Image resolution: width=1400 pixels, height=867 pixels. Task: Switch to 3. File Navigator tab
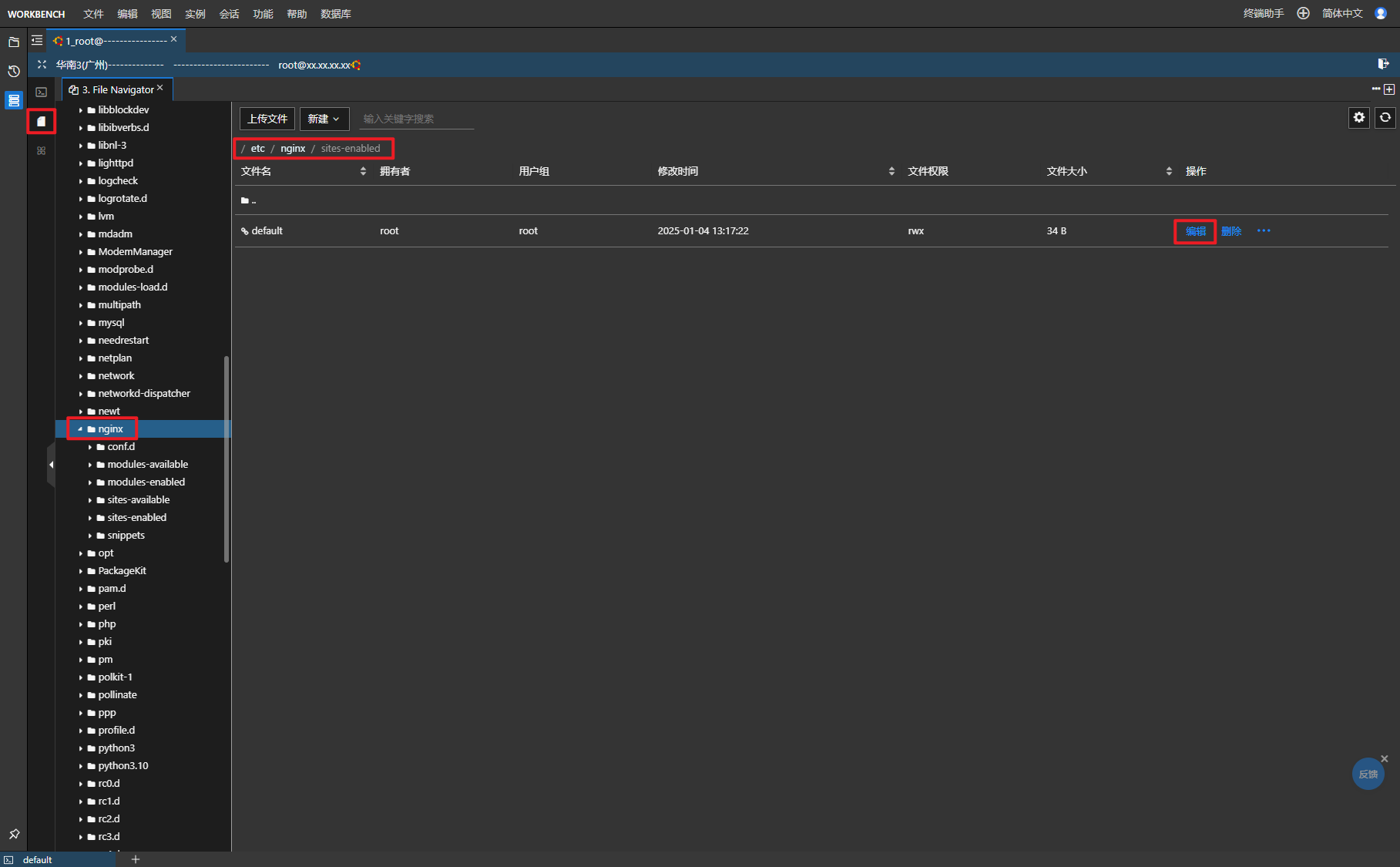[117, 89]
